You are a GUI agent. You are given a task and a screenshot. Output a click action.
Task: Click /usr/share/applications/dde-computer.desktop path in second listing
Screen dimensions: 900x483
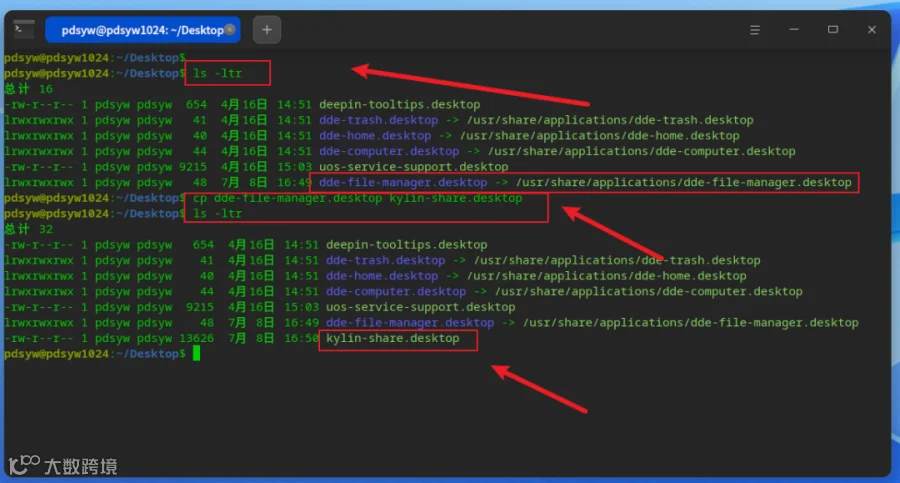pyautogui.click(x=649, y=291)
